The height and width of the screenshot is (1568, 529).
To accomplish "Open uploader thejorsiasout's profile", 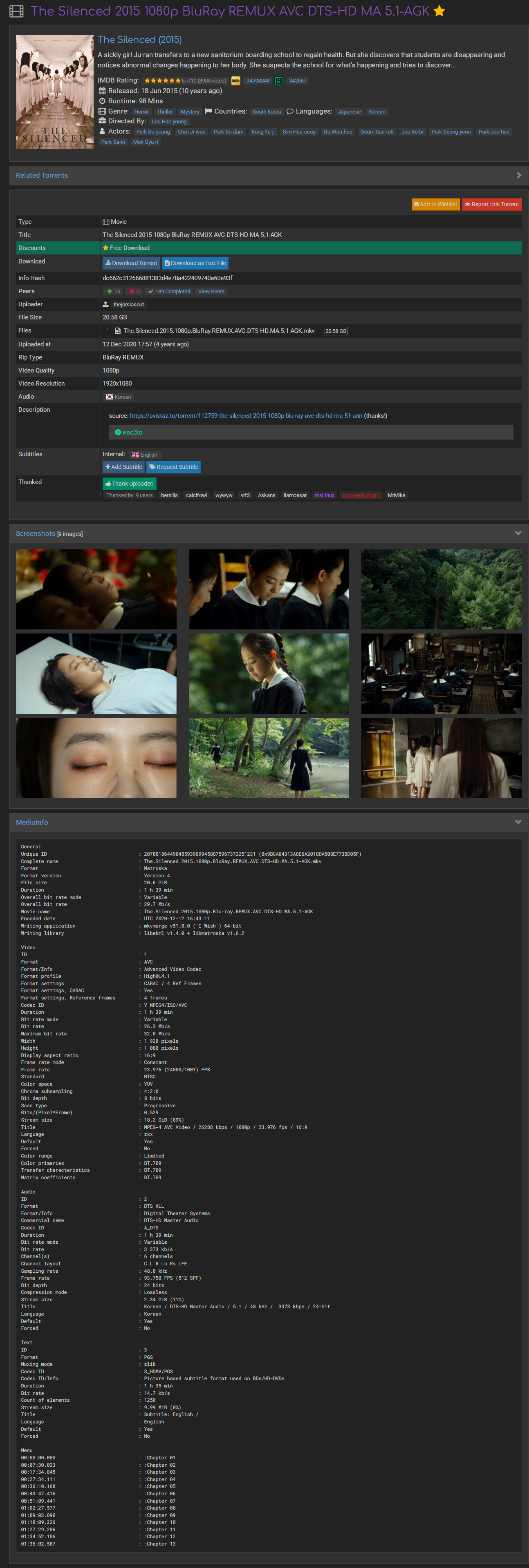I will (129, 305).
